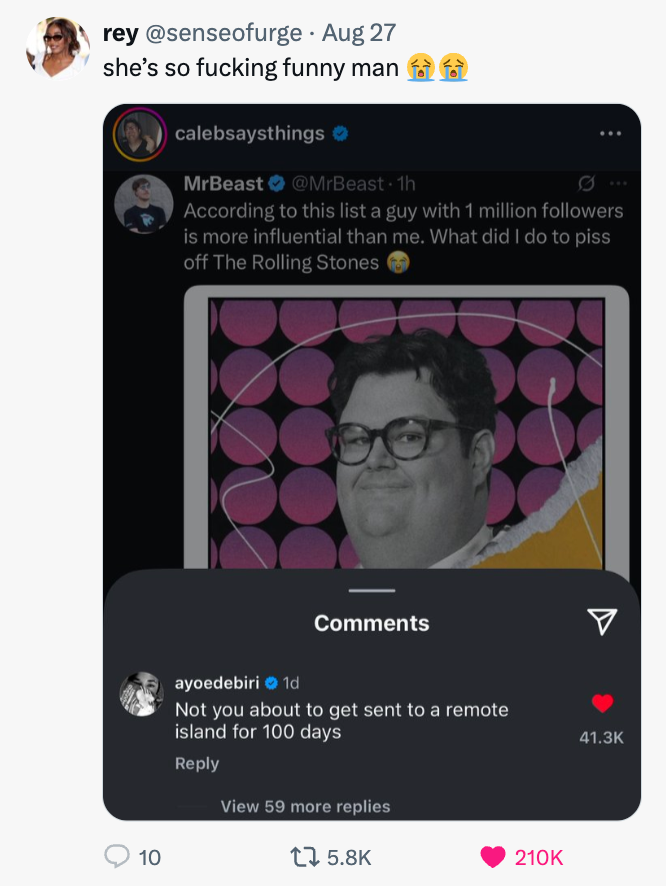
Task: Expand View 59 more replies
Action: 306,806
